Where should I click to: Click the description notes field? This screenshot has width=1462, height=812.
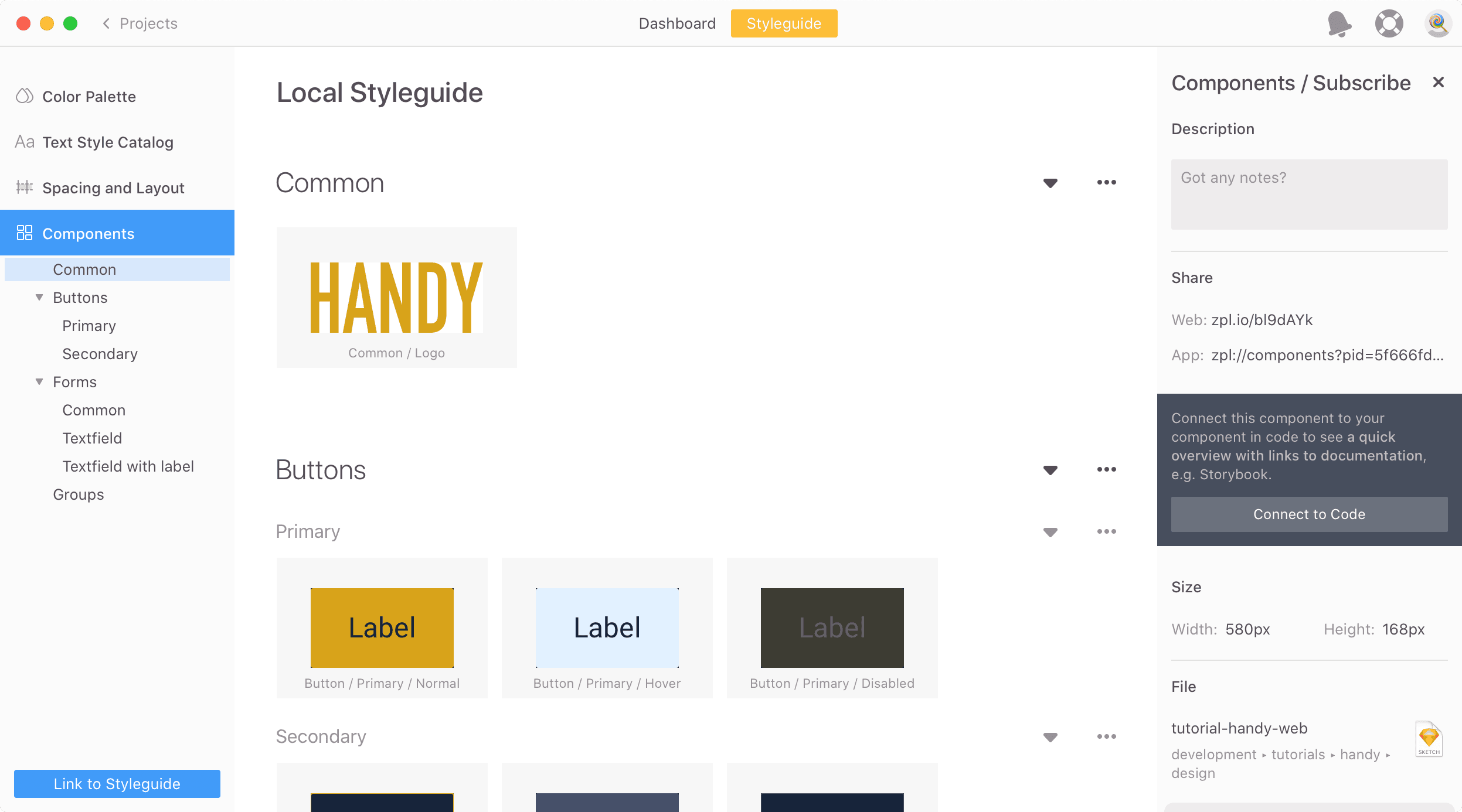coord(1309,195)
